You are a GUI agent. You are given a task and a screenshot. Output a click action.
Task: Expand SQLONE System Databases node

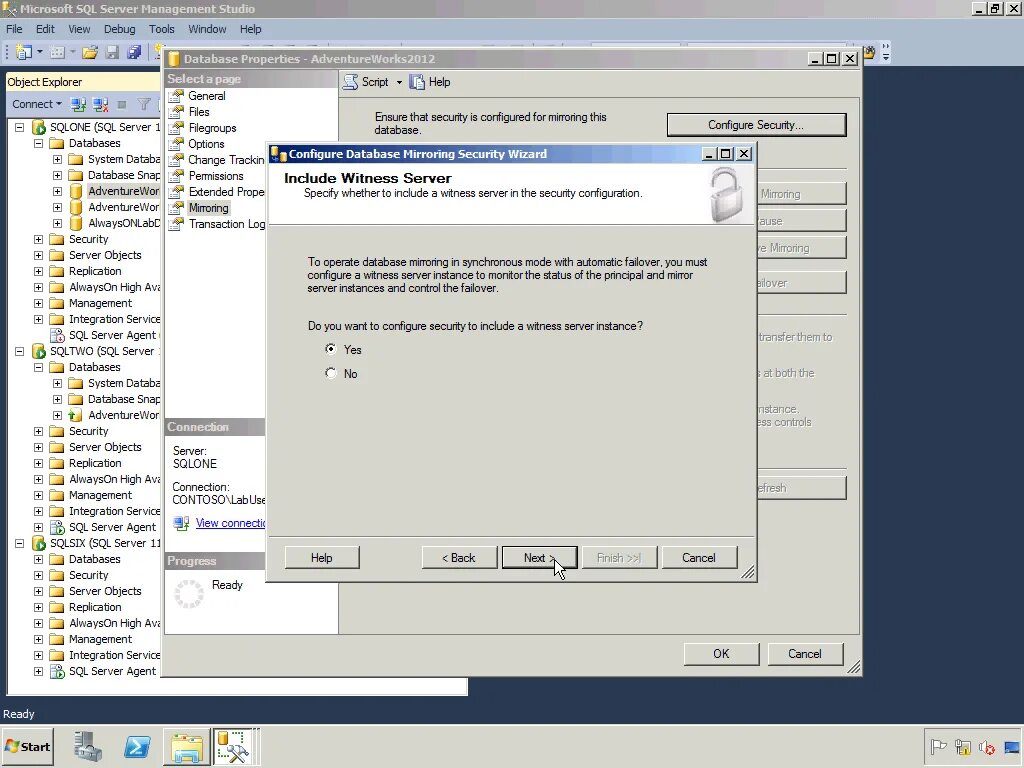pyautogui.click(x=57, y=159)
